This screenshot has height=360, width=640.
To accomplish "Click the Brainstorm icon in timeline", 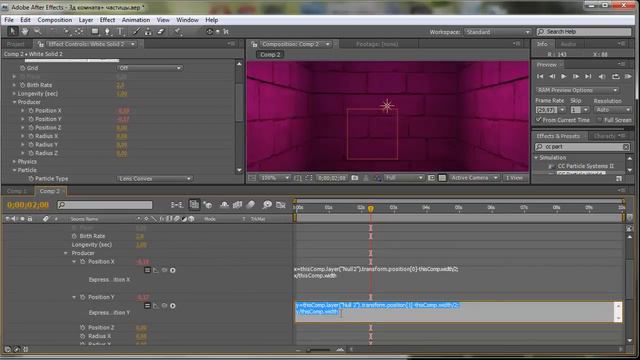I will click(x=267, y=204).
